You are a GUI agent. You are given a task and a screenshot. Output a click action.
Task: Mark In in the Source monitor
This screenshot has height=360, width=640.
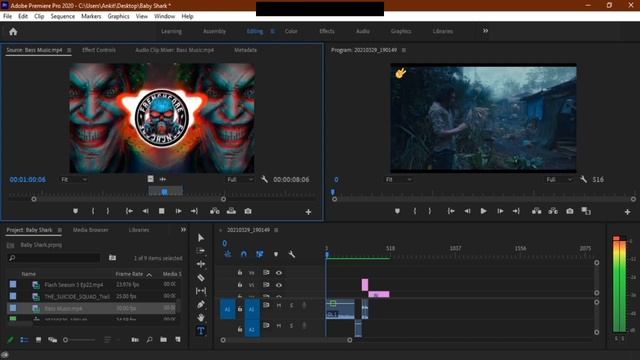pyautogui.click(x=93, y=211)
